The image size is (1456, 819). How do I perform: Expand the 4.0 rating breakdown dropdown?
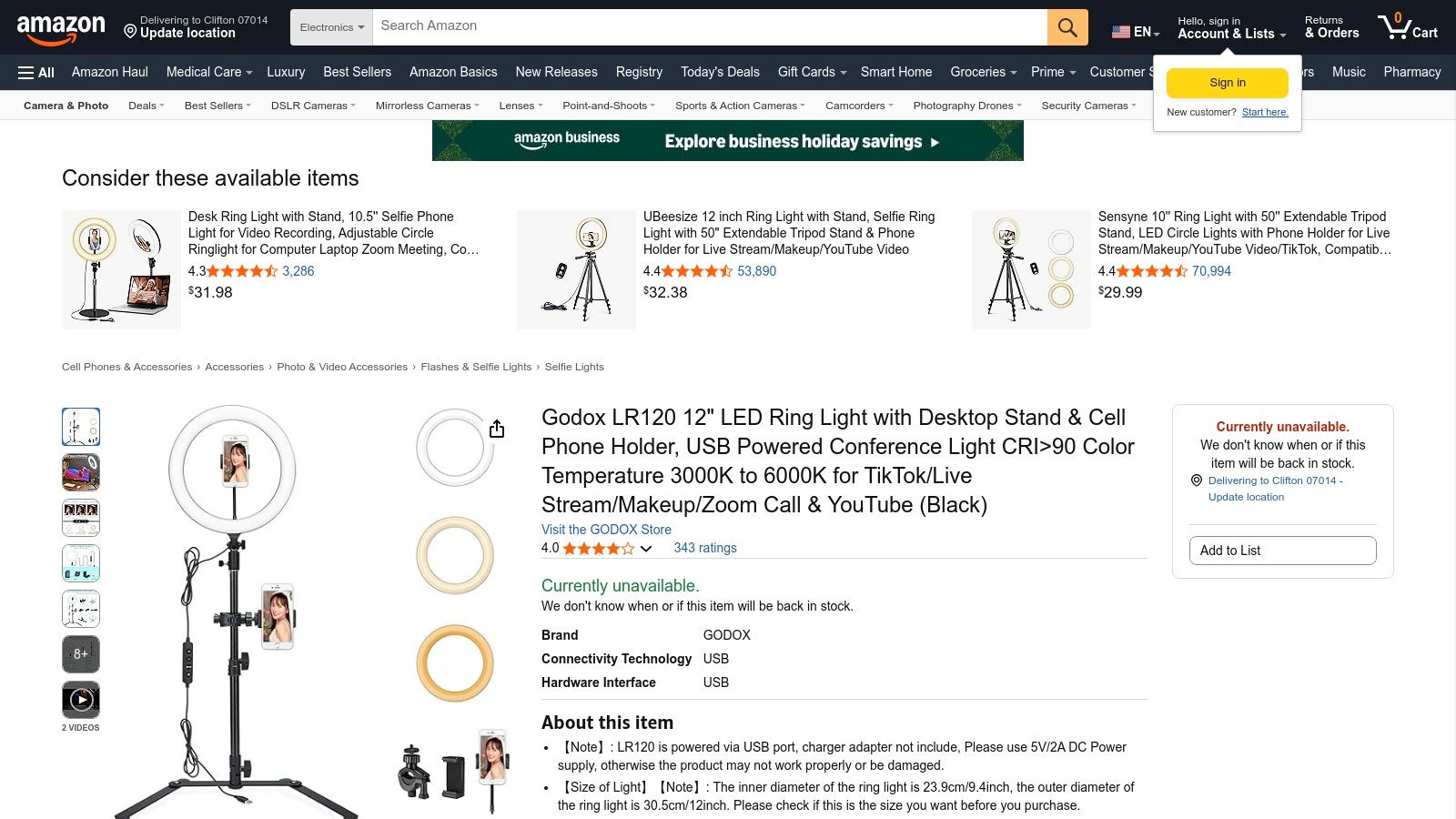point(646,549)
